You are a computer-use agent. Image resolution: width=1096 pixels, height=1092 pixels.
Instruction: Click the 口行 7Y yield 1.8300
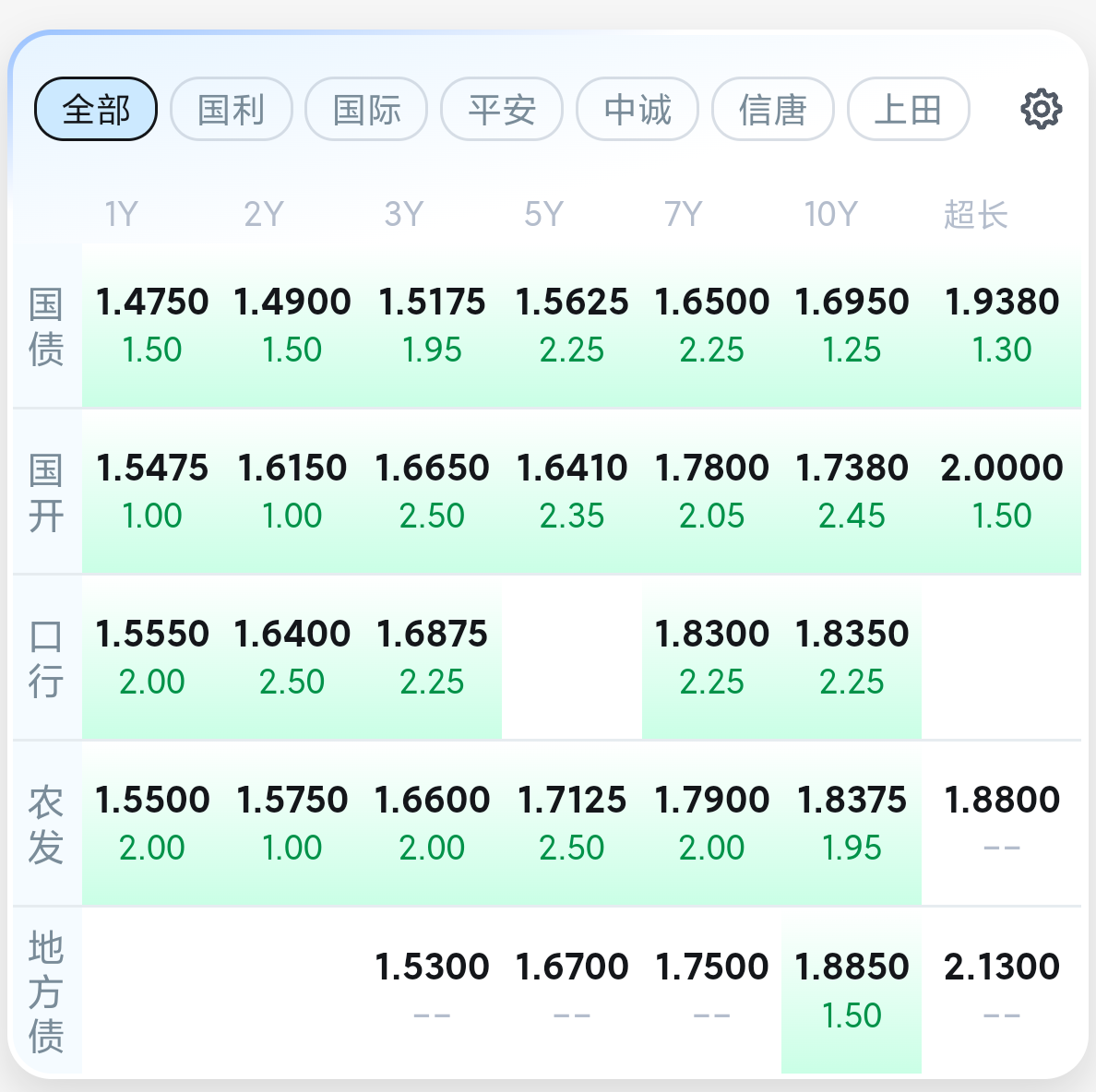(711, 635)
